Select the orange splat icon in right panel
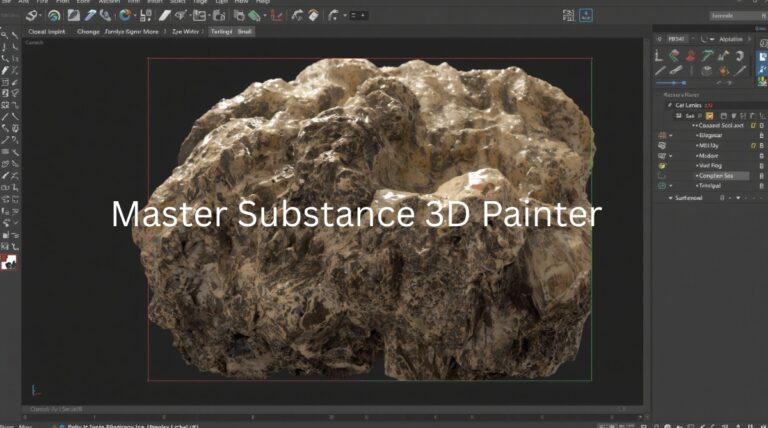The width and height of the screenshot is (768, 428). 723,71
